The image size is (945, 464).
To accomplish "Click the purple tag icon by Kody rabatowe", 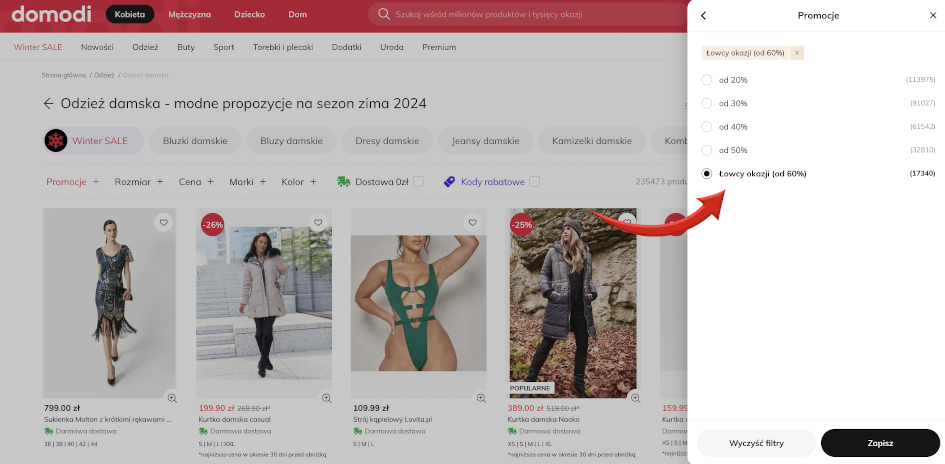I will click(449, 181).
